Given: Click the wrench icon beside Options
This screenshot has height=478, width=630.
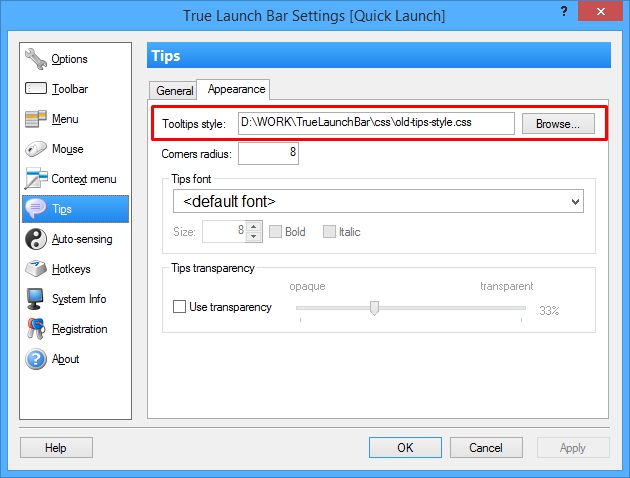Looking at the screenshot, I should coord(36,59).
